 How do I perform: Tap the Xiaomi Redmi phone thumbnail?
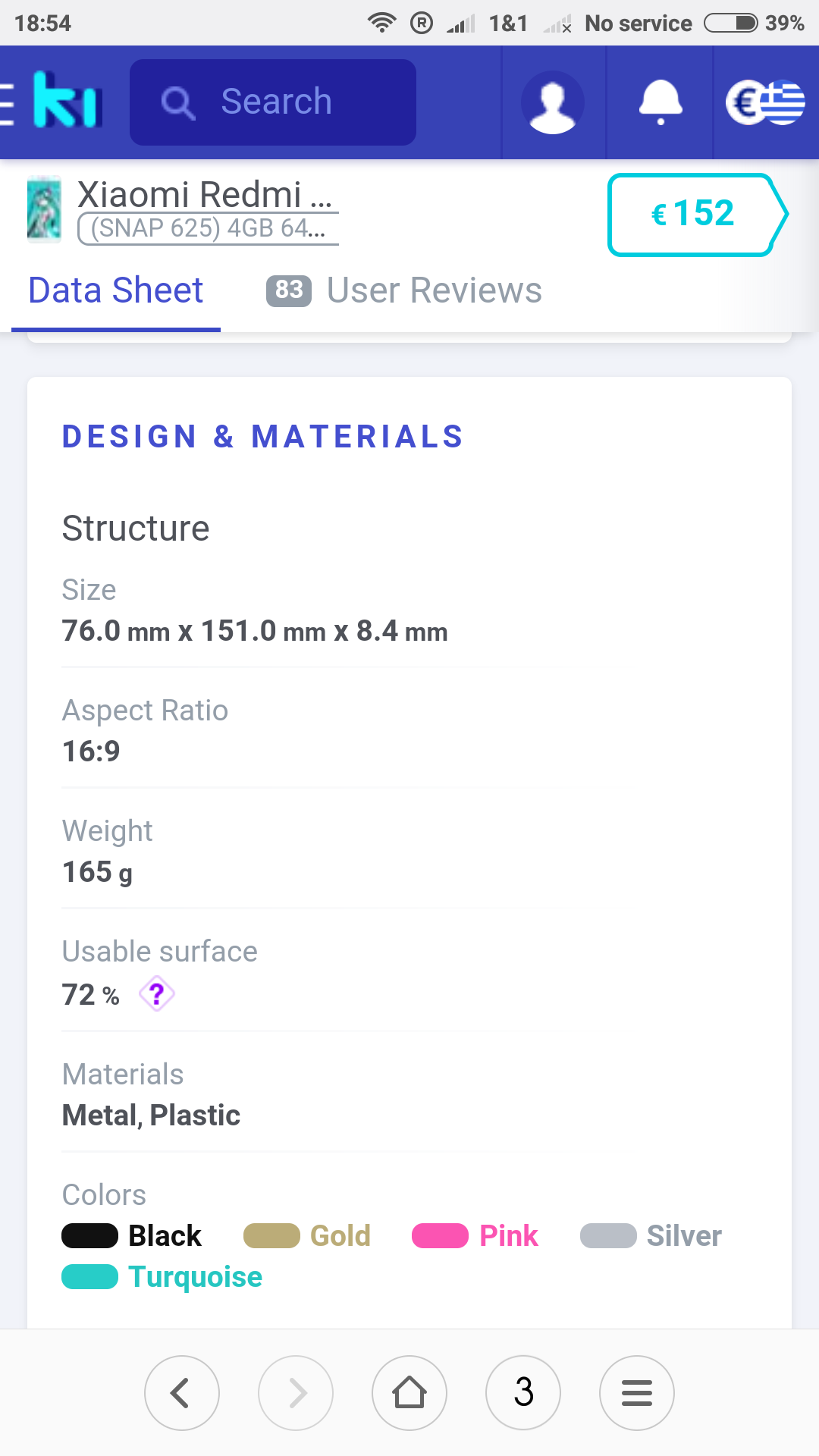point(44,209)
